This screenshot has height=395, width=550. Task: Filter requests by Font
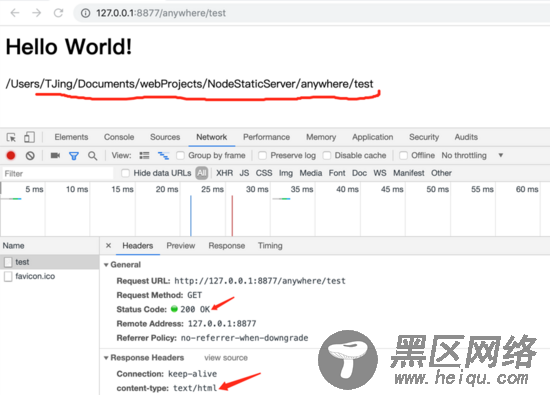(337, 173)
